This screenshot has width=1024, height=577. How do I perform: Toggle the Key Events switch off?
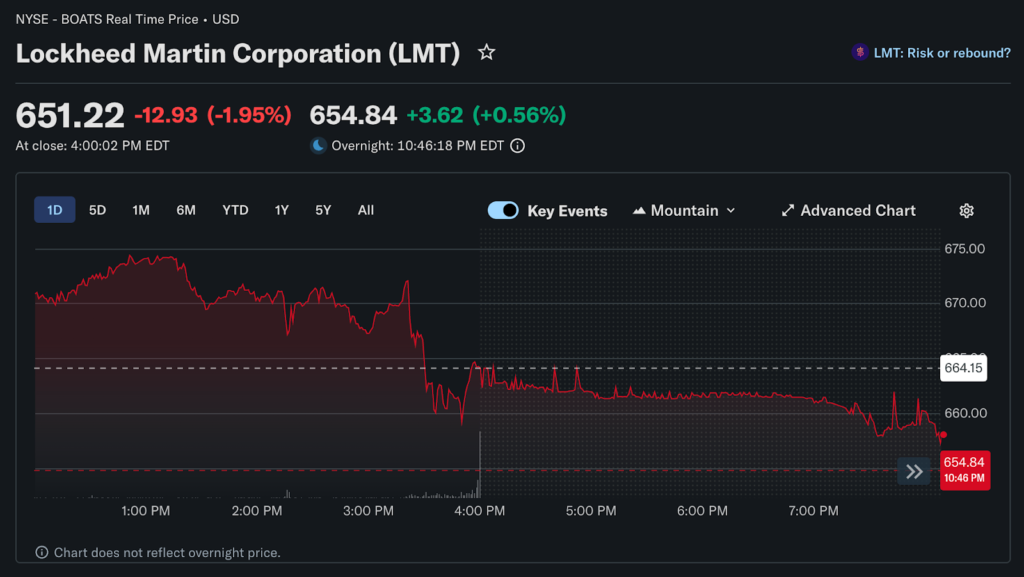(503, 210)
